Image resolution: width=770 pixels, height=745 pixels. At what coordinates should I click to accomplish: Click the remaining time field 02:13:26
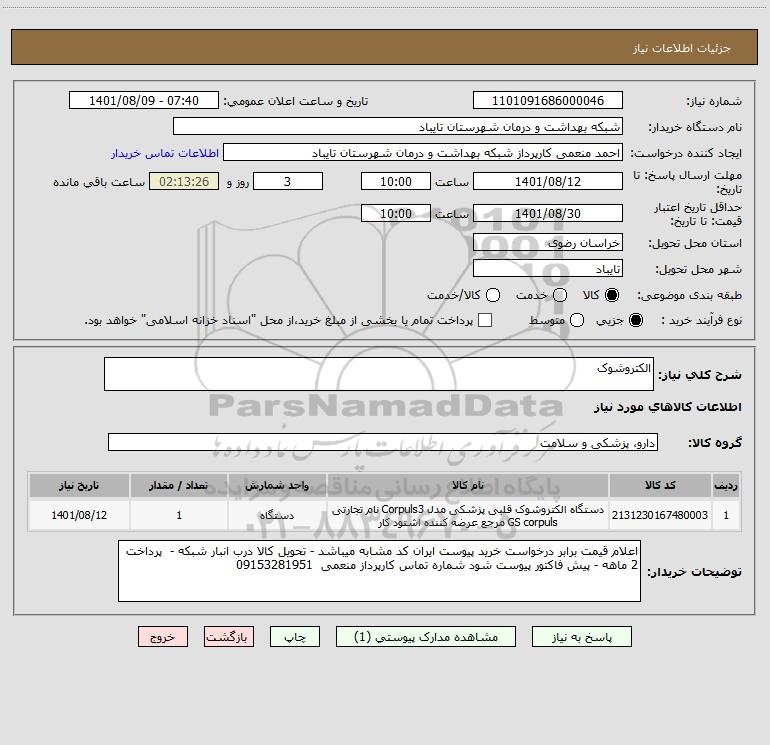point(184,181)
